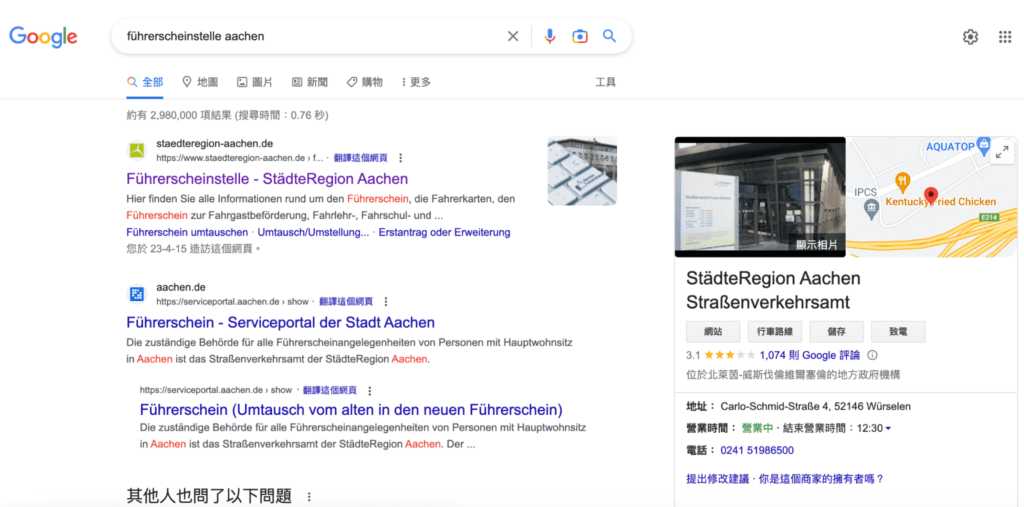Click the 儲存 save button
The width and height of the screenshot is (1024, 507).
click(x=837, y=332)
